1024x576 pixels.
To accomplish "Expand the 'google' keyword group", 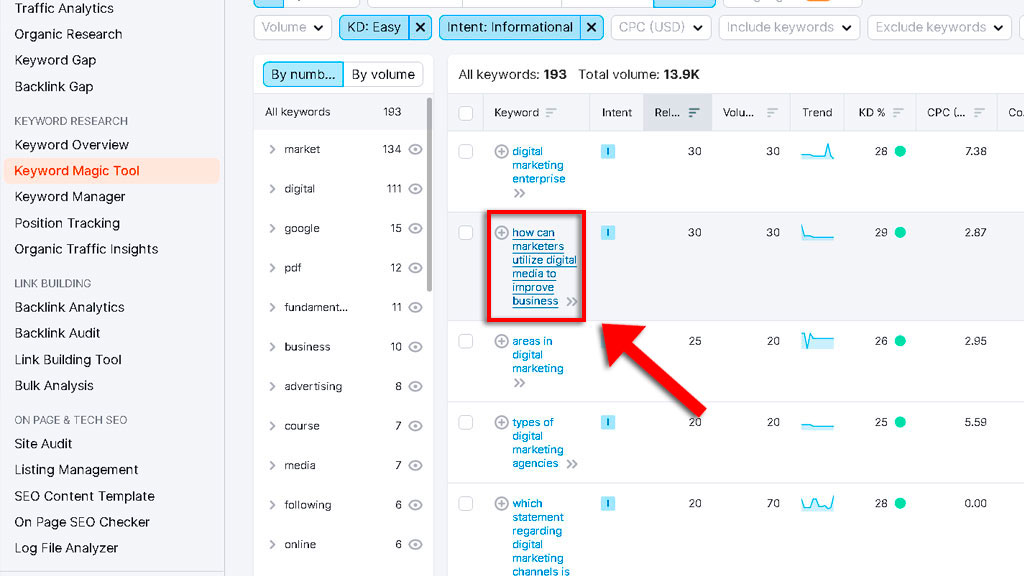I will (x=272, y=229).
